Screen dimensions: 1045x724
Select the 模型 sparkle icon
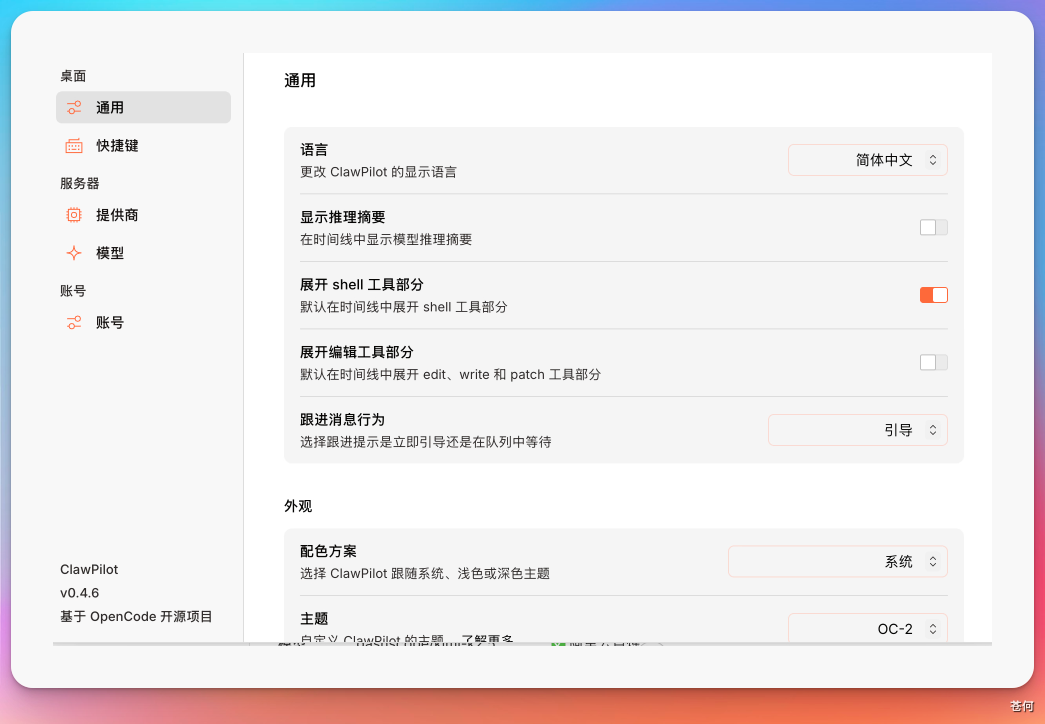click(x=73, y=253)
